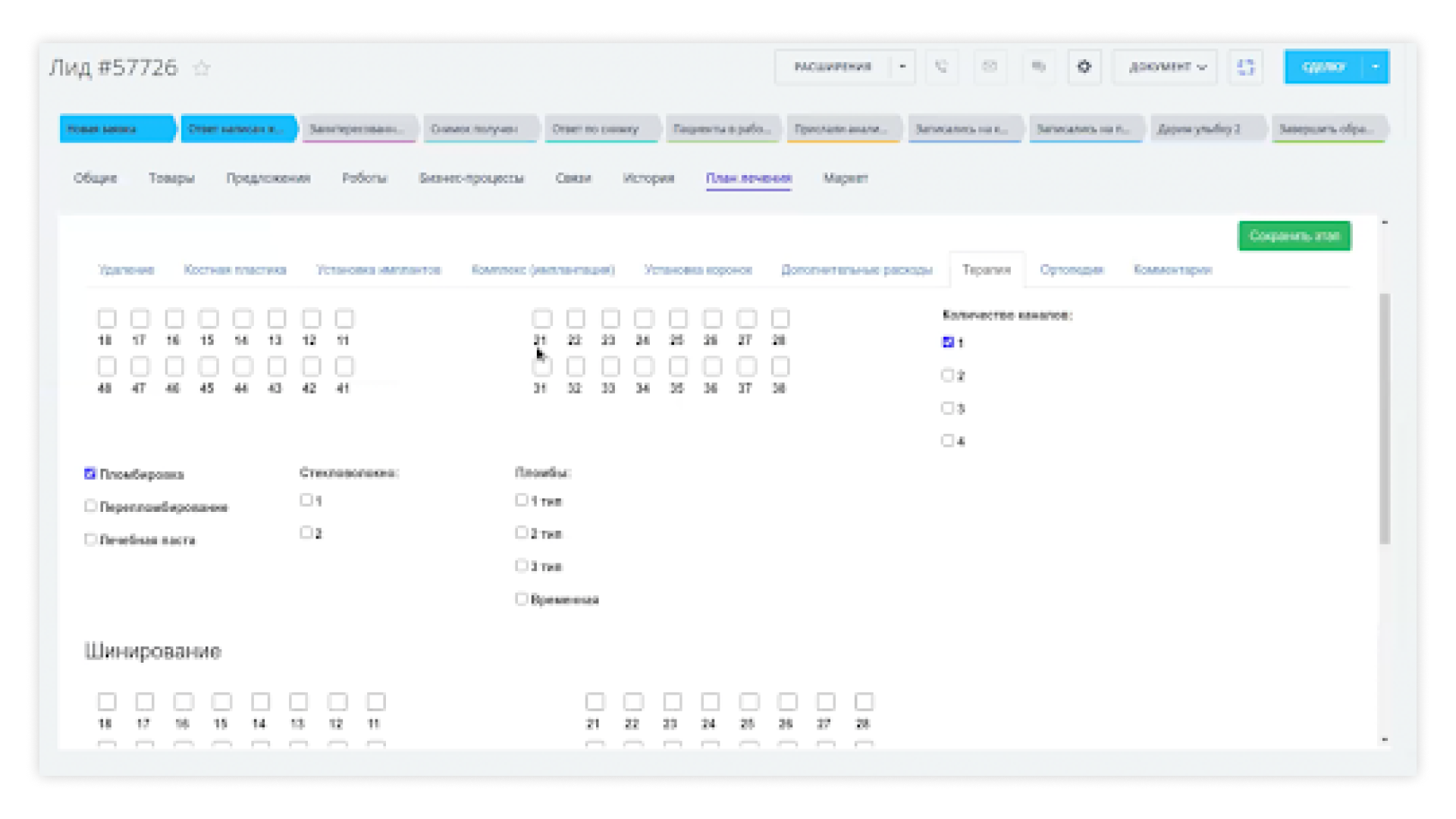Image resolution: width=1456 pixels, height=819 pixels.
Task: Check the Лечебная паста option
Action: tap(90, 539)
